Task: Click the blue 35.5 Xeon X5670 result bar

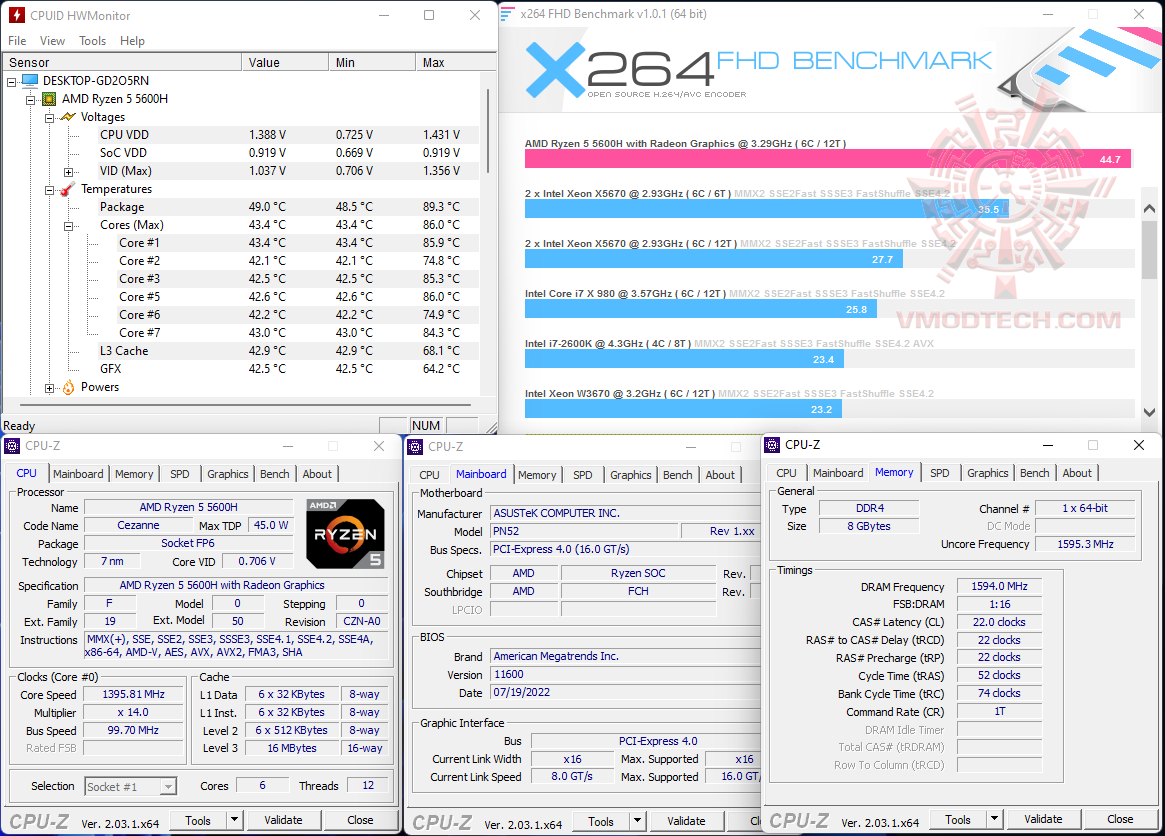Action: [x=765, y=209]
